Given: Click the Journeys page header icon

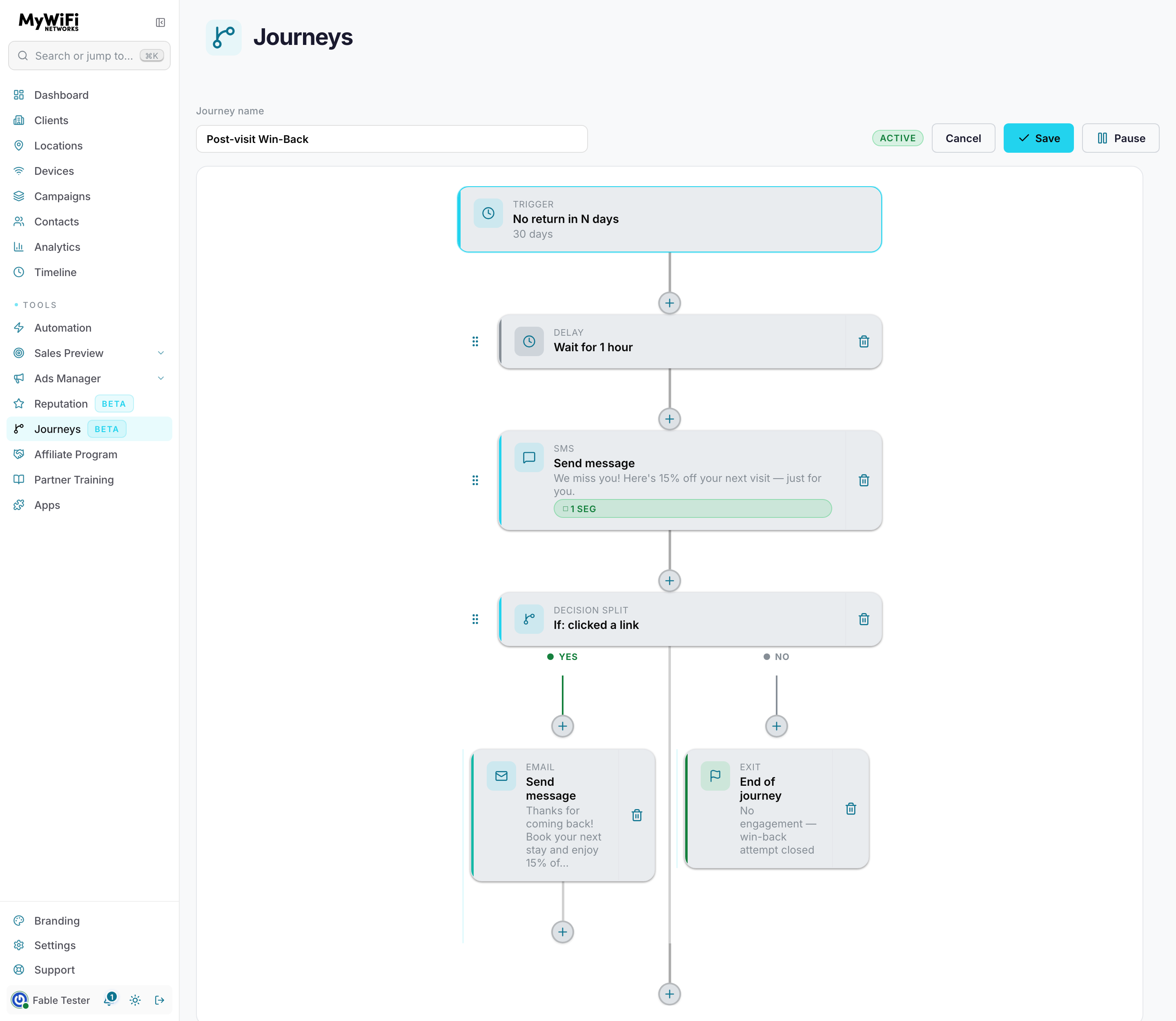Looking at the screenshot, I should point(223,37).
